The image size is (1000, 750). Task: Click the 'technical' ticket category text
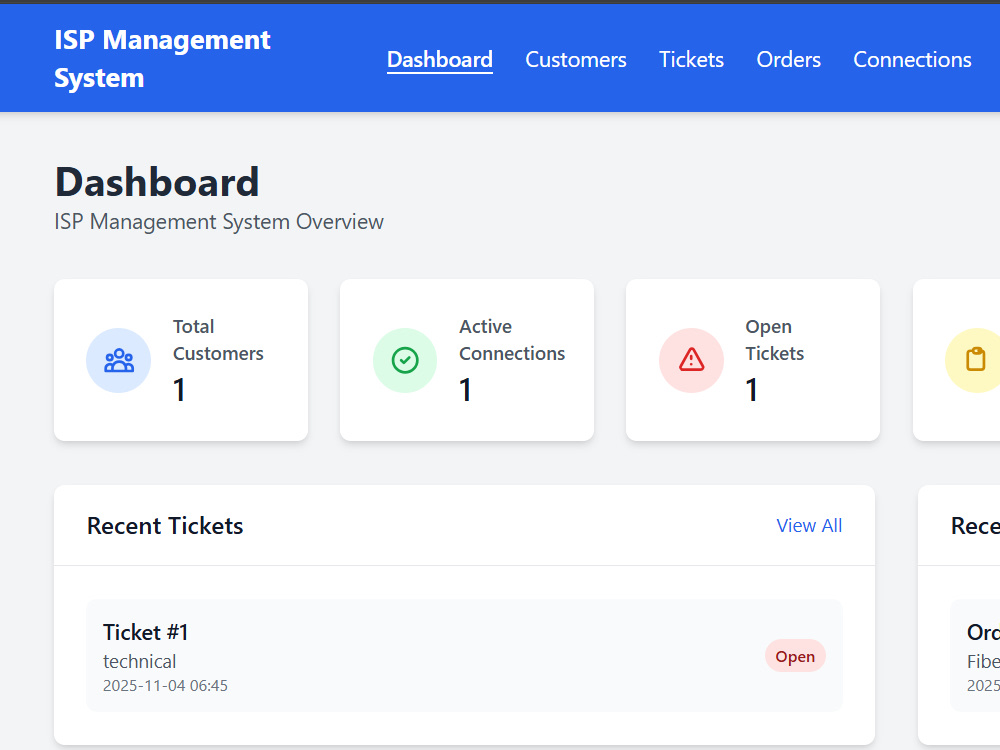139,661
